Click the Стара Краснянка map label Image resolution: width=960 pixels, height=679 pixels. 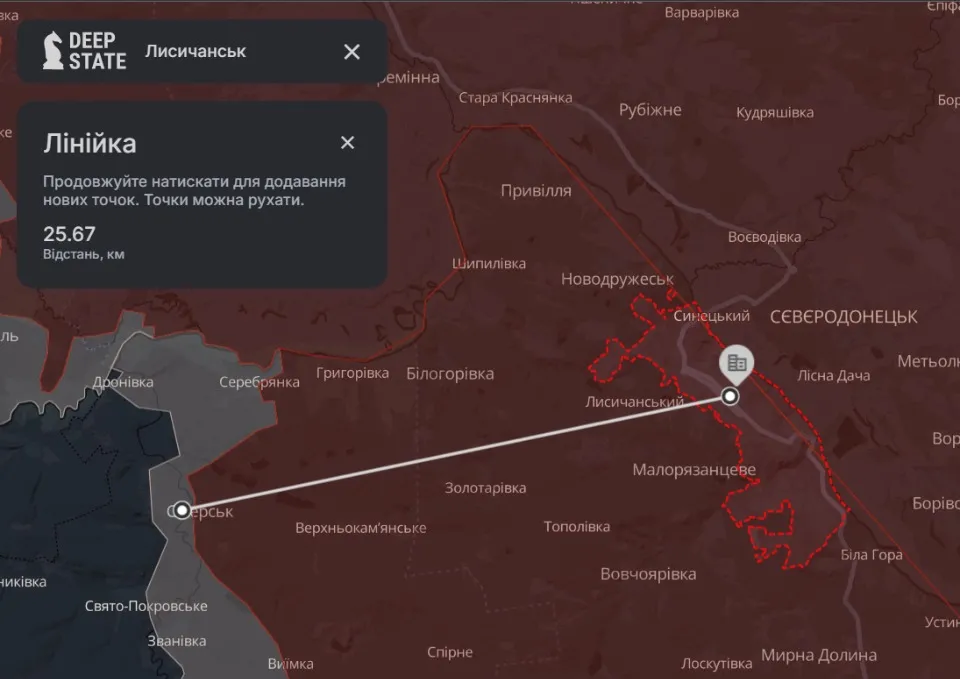click(516, 98)
